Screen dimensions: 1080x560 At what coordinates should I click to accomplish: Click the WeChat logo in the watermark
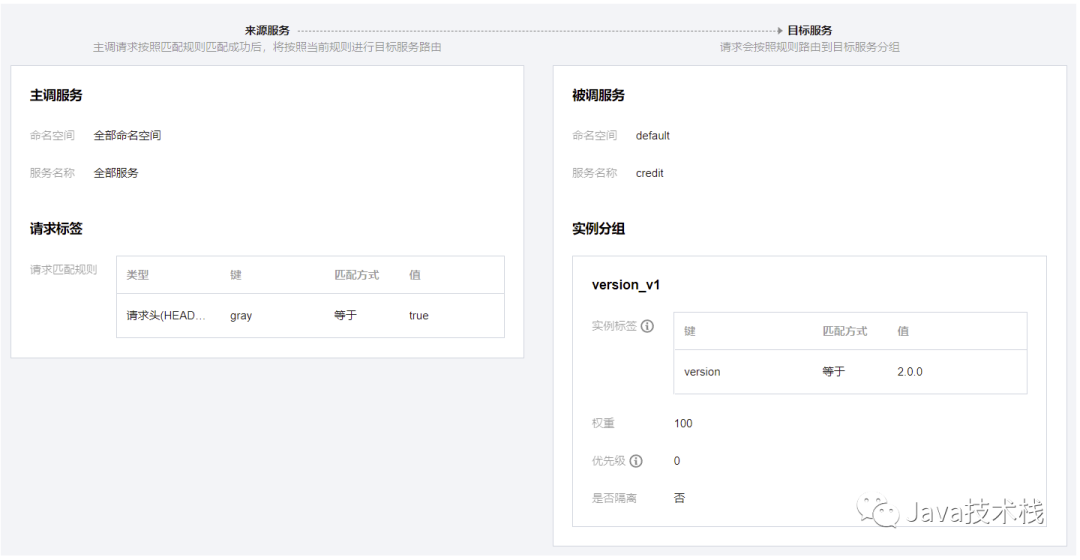(x=884, y=513)
